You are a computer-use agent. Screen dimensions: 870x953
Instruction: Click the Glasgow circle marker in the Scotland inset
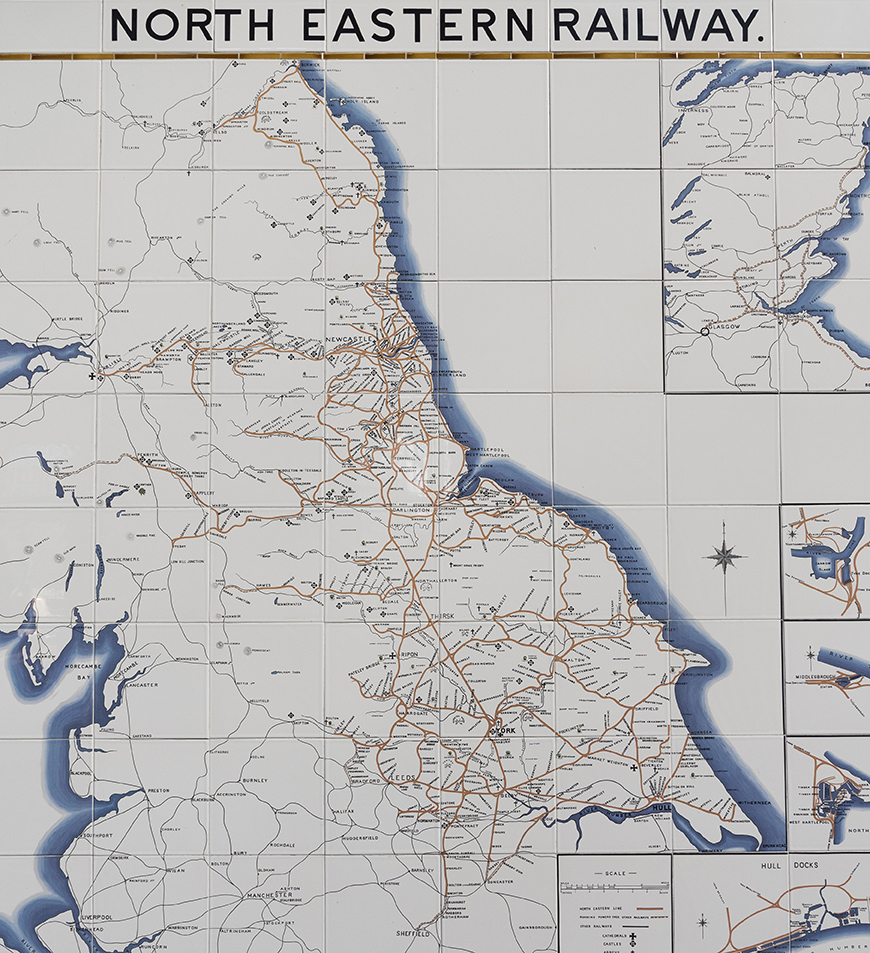(x=704, y=331)
